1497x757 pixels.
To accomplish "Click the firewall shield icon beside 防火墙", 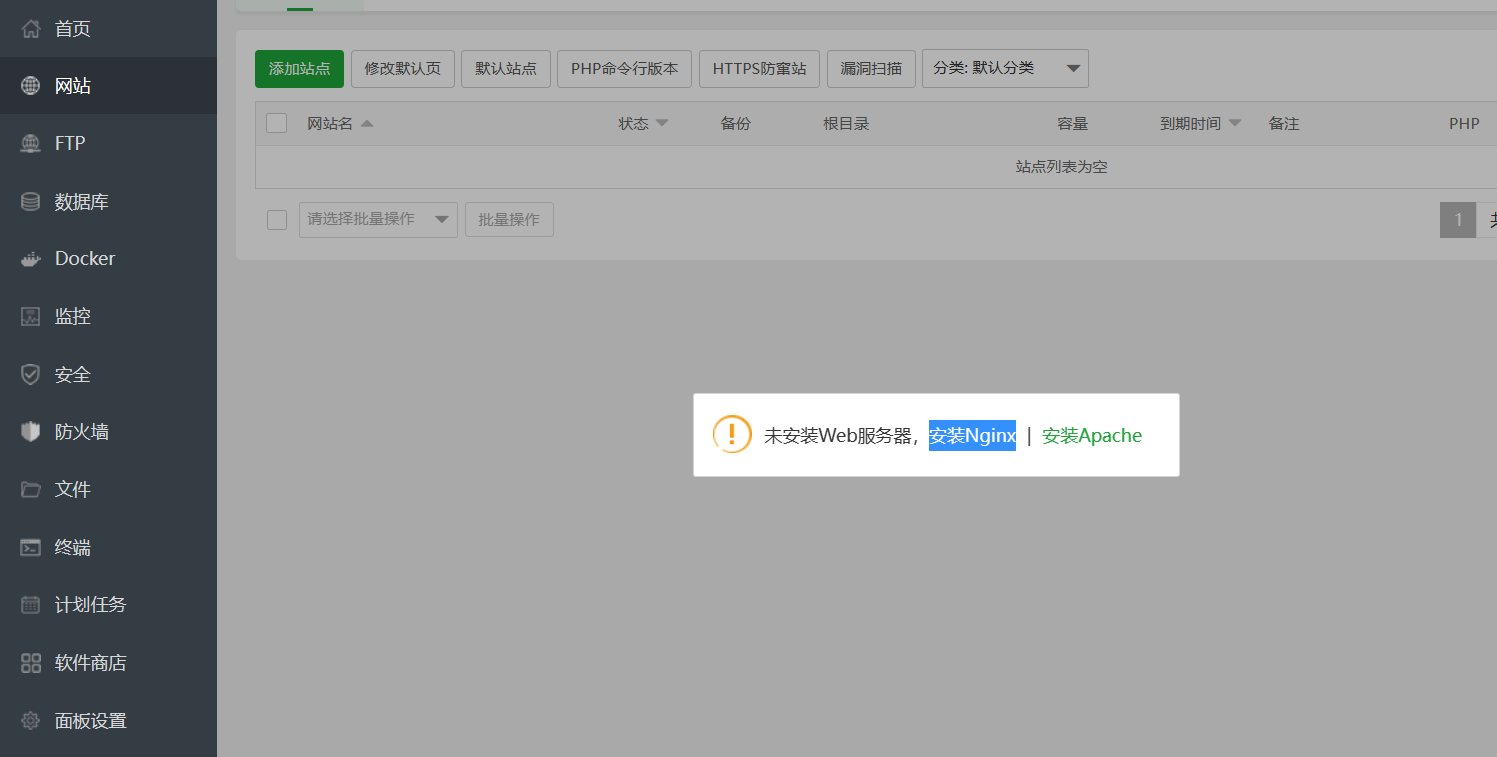I will (x=31, y=432).
